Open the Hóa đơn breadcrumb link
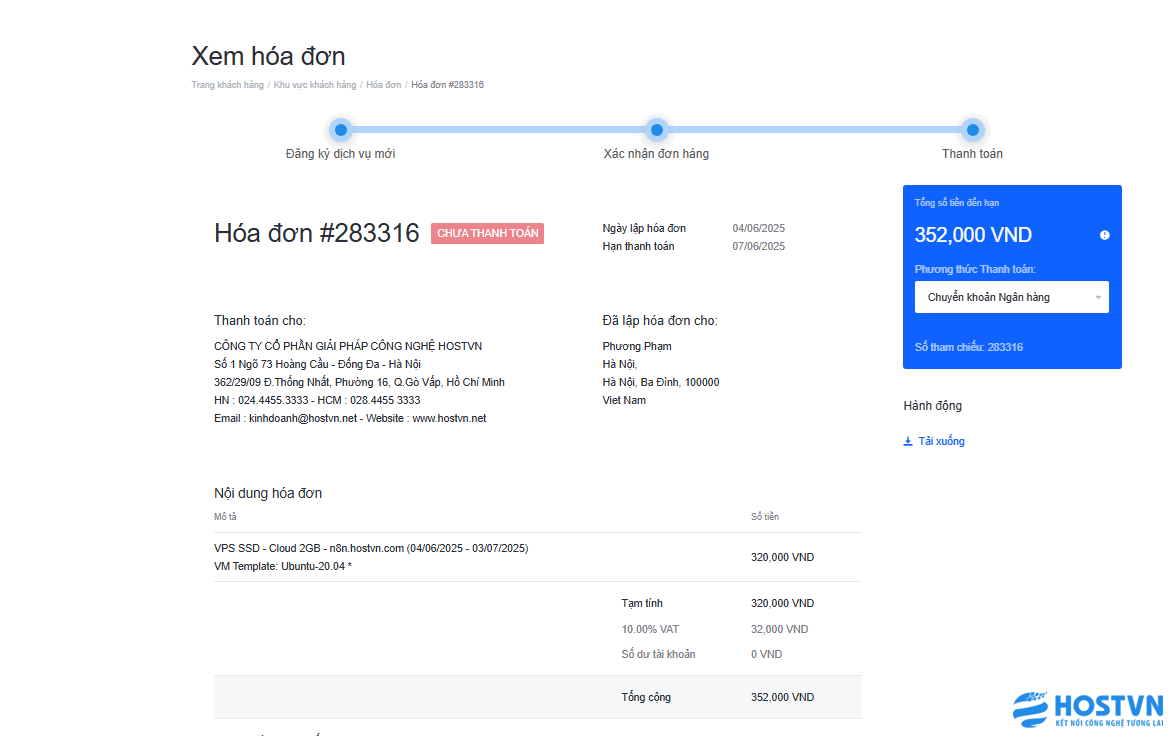This screenshot has width=1168, height=736. click(384, 85)
